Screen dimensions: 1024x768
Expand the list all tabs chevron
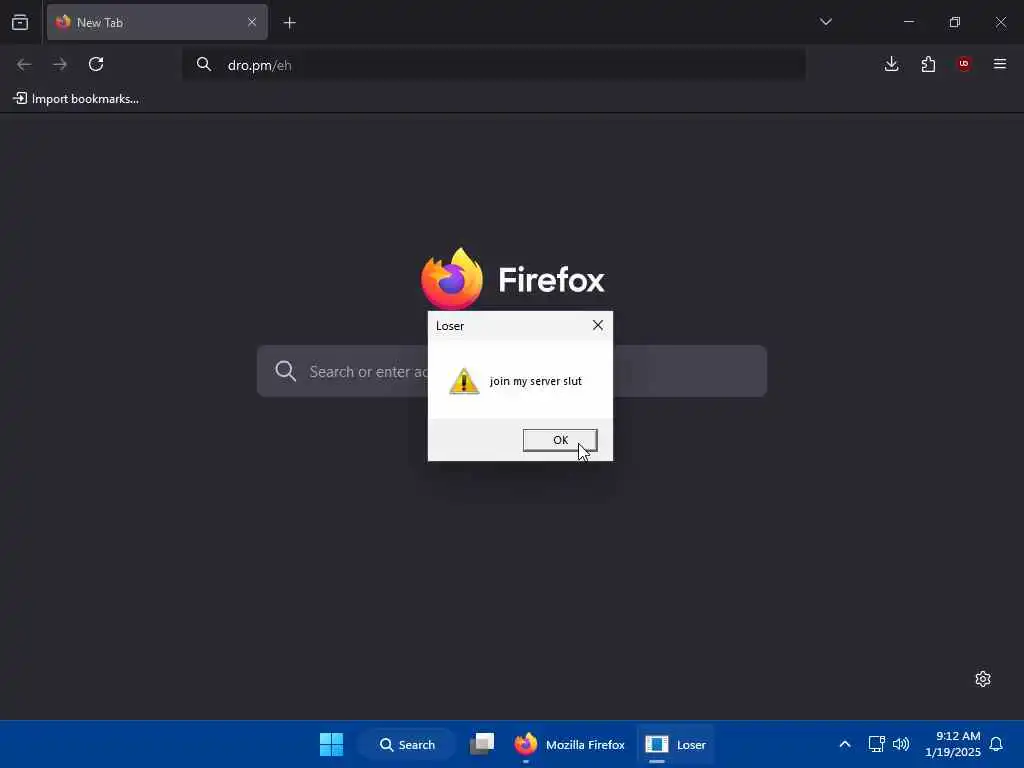point(825,22)
